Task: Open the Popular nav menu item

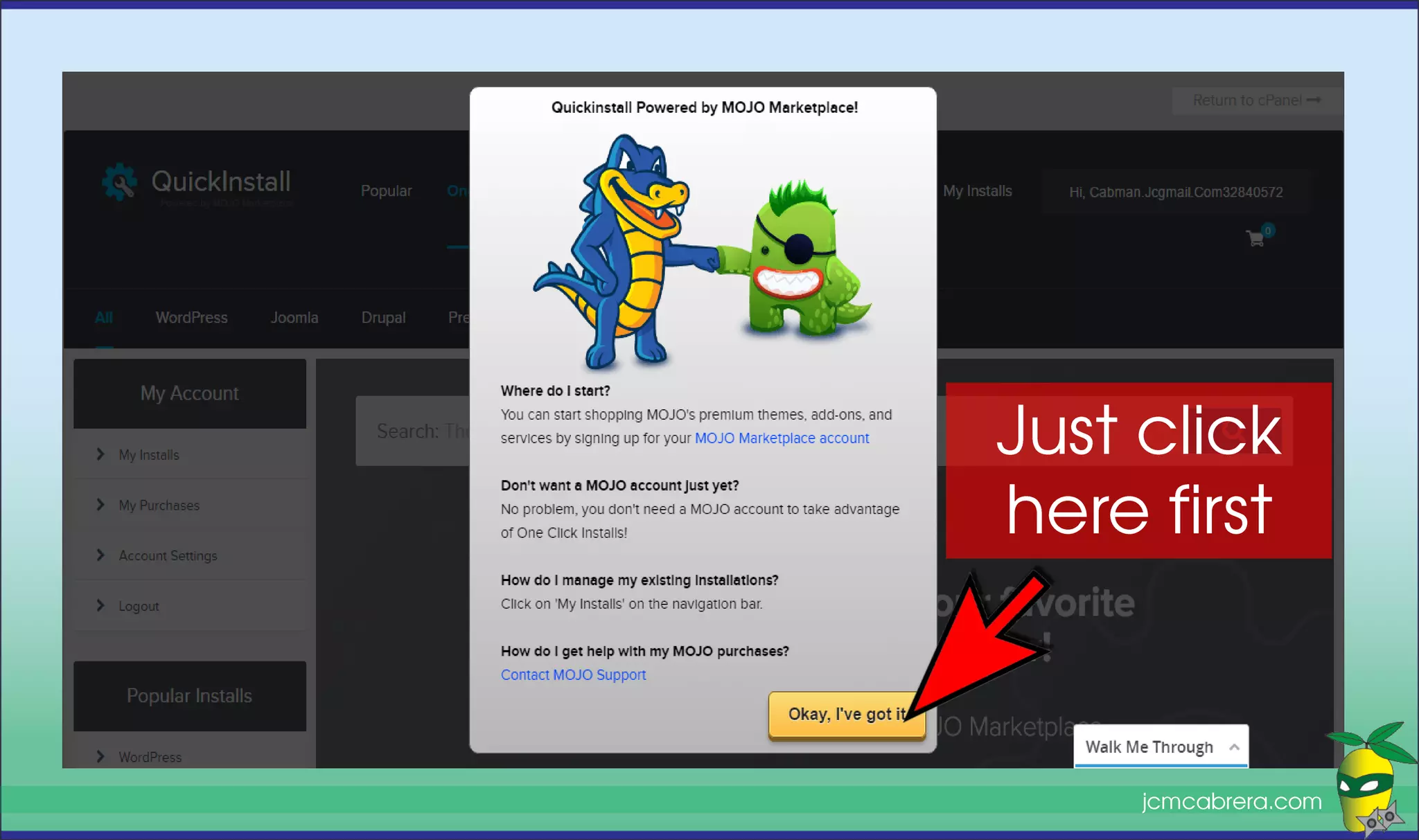Action: (386, 191)
